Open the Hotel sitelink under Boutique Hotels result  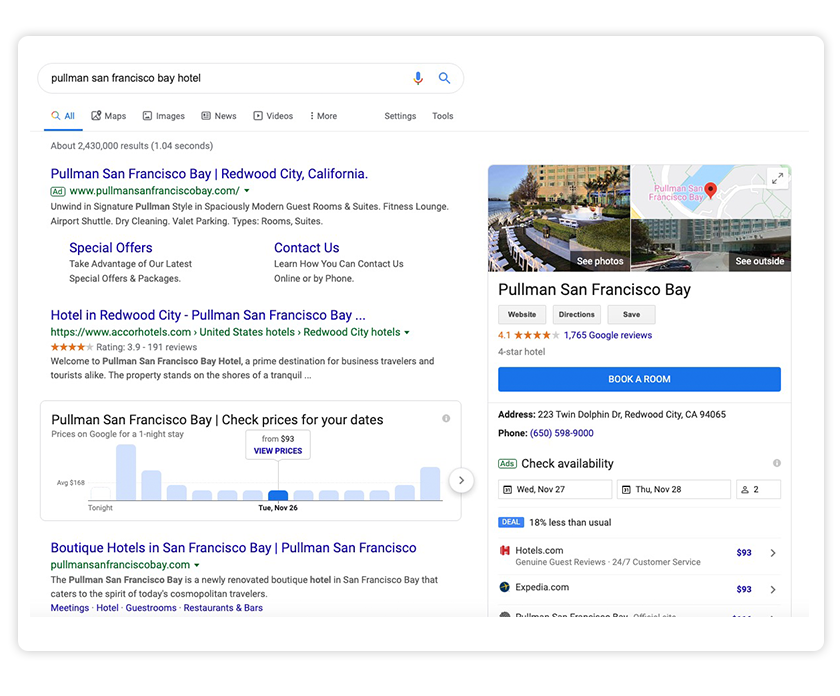pos(107,608)
